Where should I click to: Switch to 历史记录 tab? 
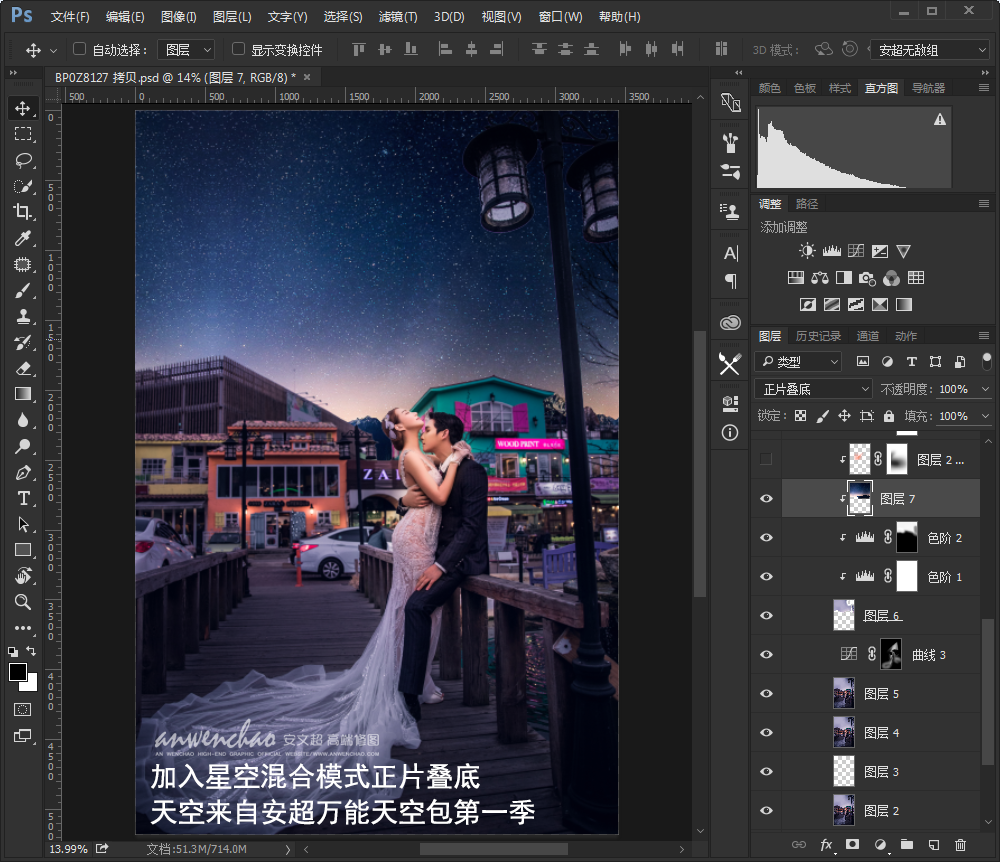click(x=818, y=335)
